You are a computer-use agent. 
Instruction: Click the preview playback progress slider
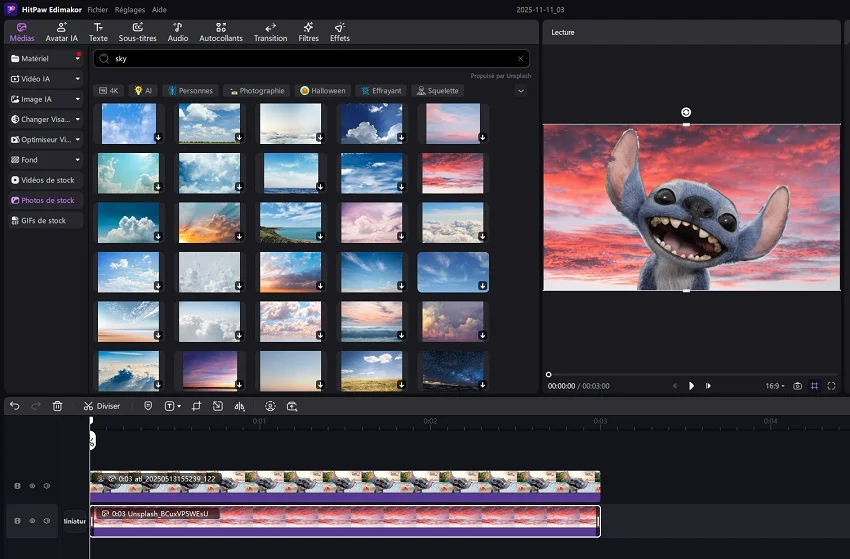[x=690, y=375]
